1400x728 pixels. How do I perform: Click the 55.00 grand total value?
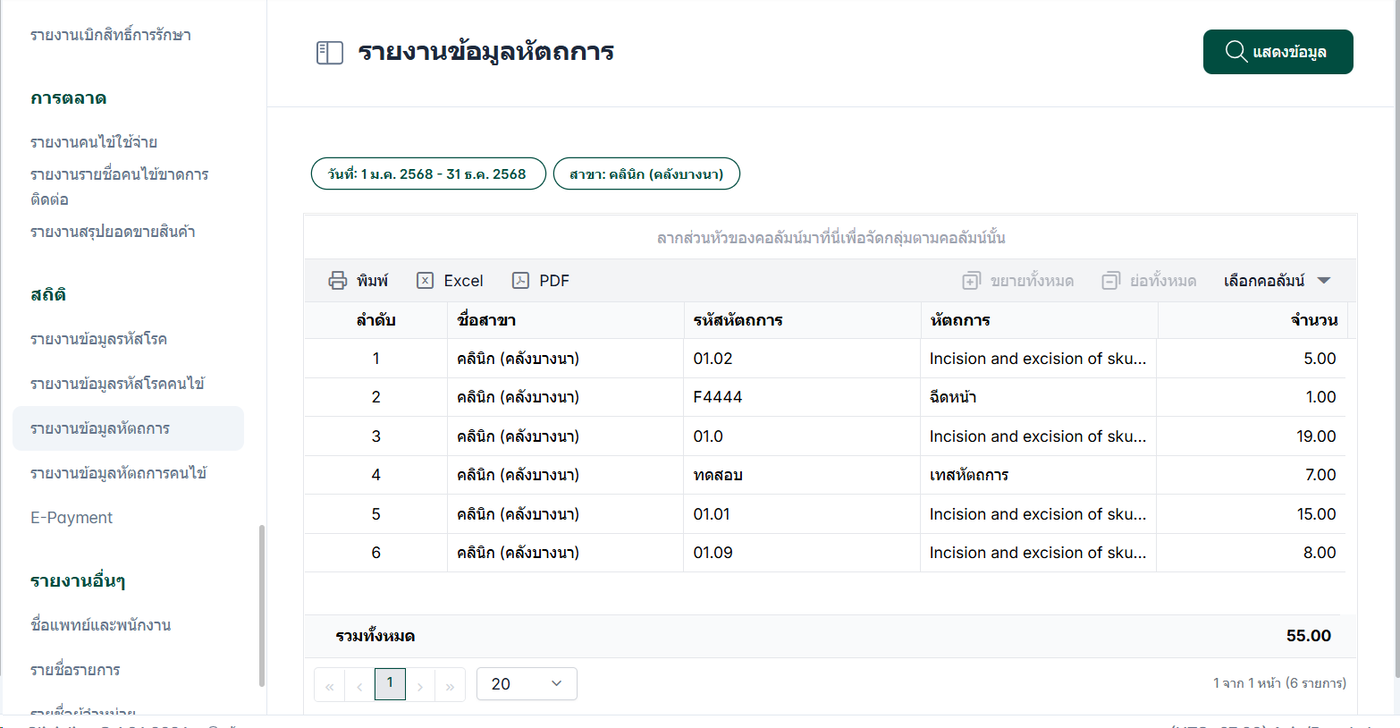(x=1308, y=636)
